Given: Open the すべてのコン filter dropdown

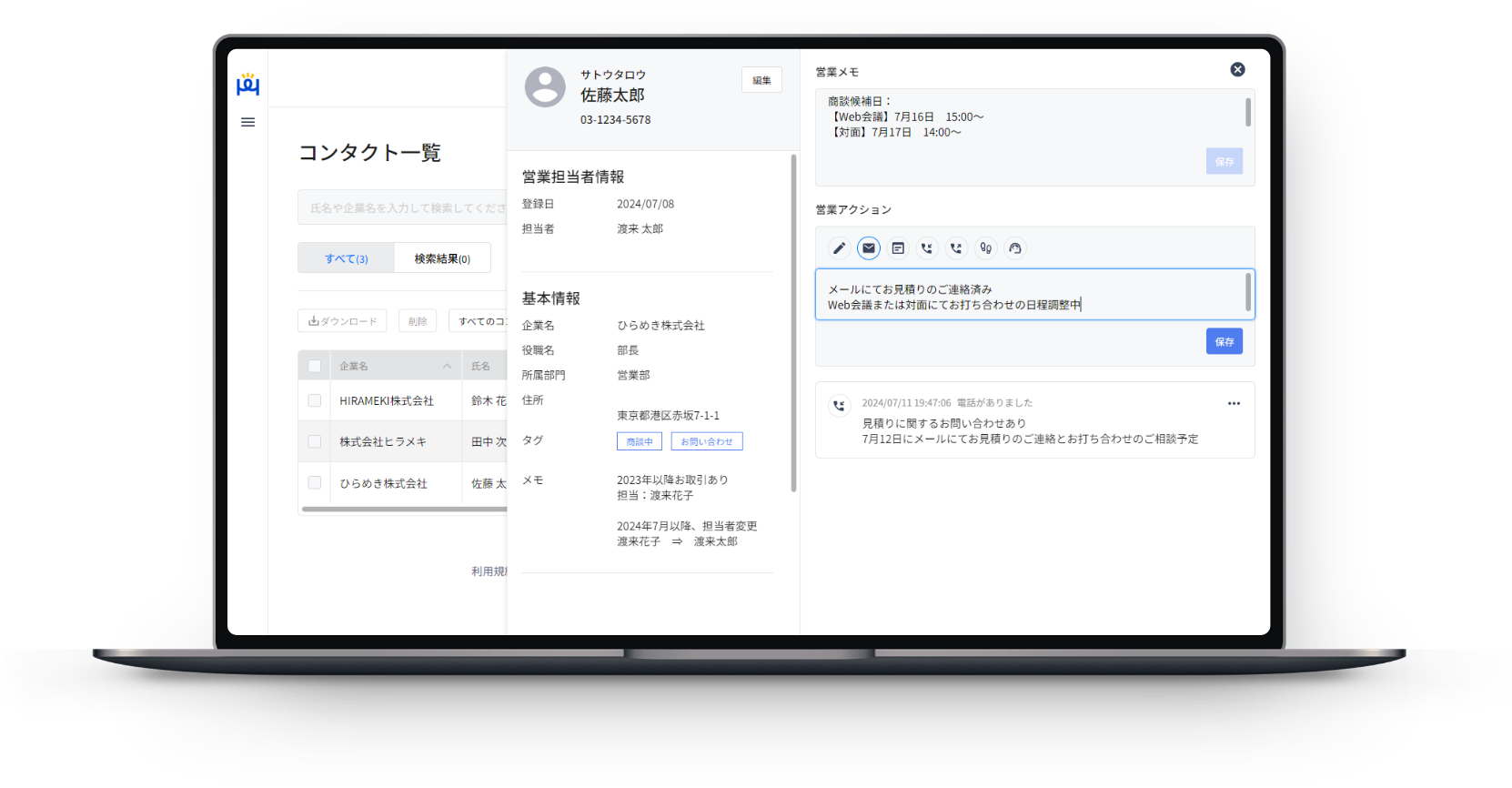Looking at the screenshot, I should [x=478, y=320].
